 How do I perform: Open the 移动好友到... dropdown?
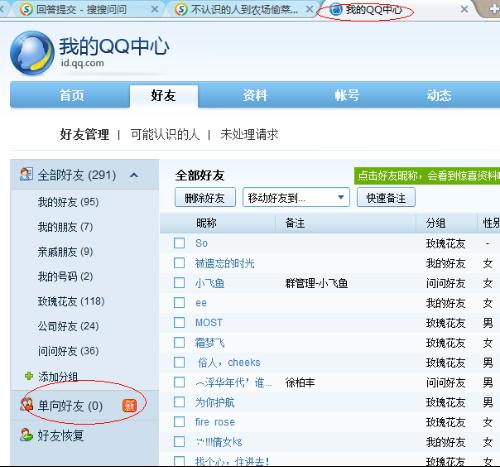click(296, 197)
